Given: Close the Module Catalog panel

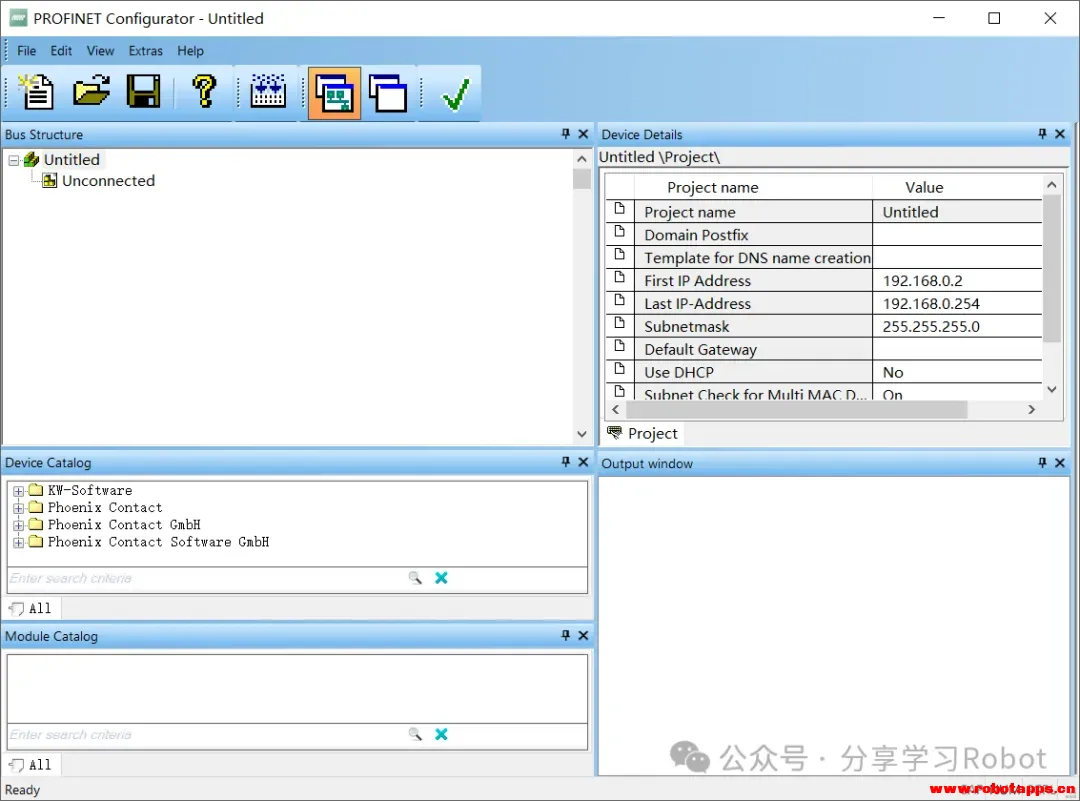Looking at the screenshot, I should point(583,635).
